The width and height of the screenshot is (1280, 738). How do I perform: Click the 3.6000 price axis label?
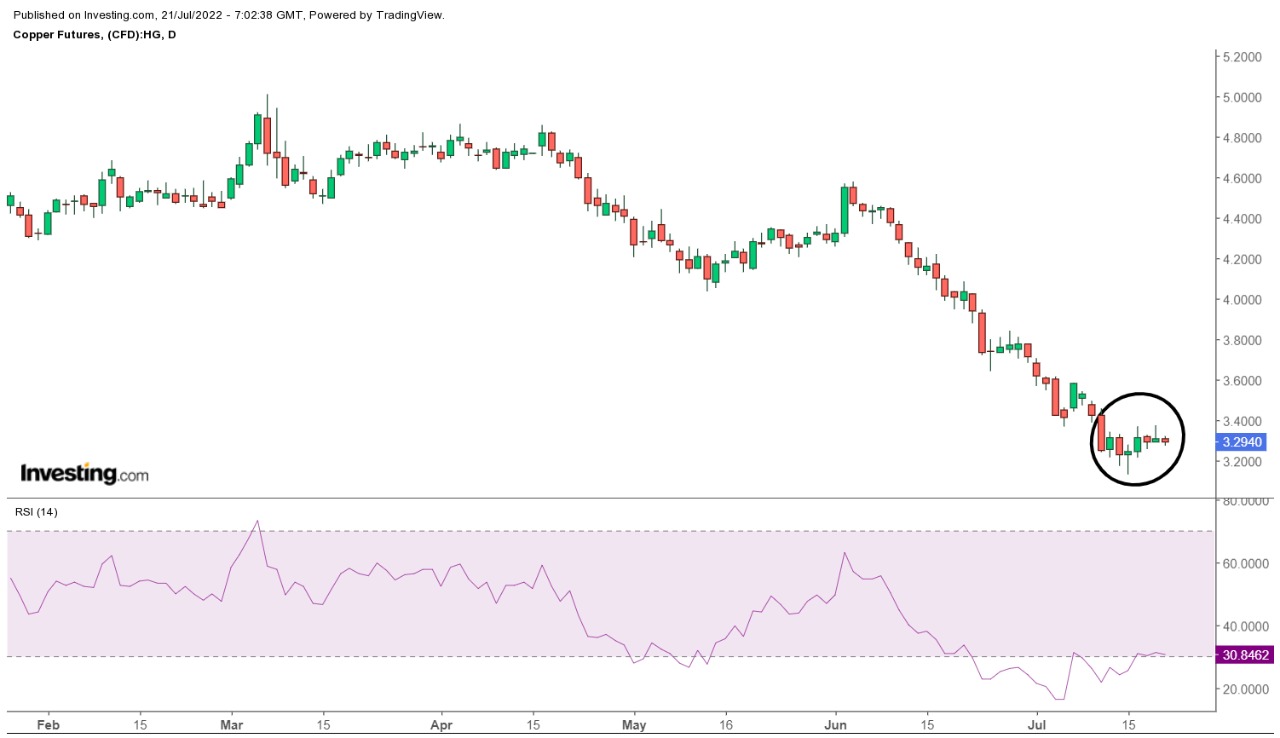1243,381
